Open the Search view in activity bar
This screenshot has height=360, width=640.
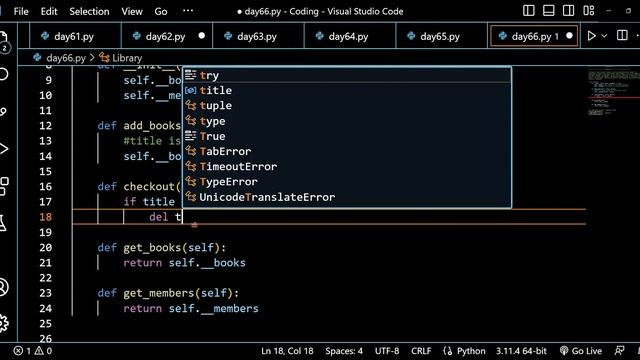[3, 74]
